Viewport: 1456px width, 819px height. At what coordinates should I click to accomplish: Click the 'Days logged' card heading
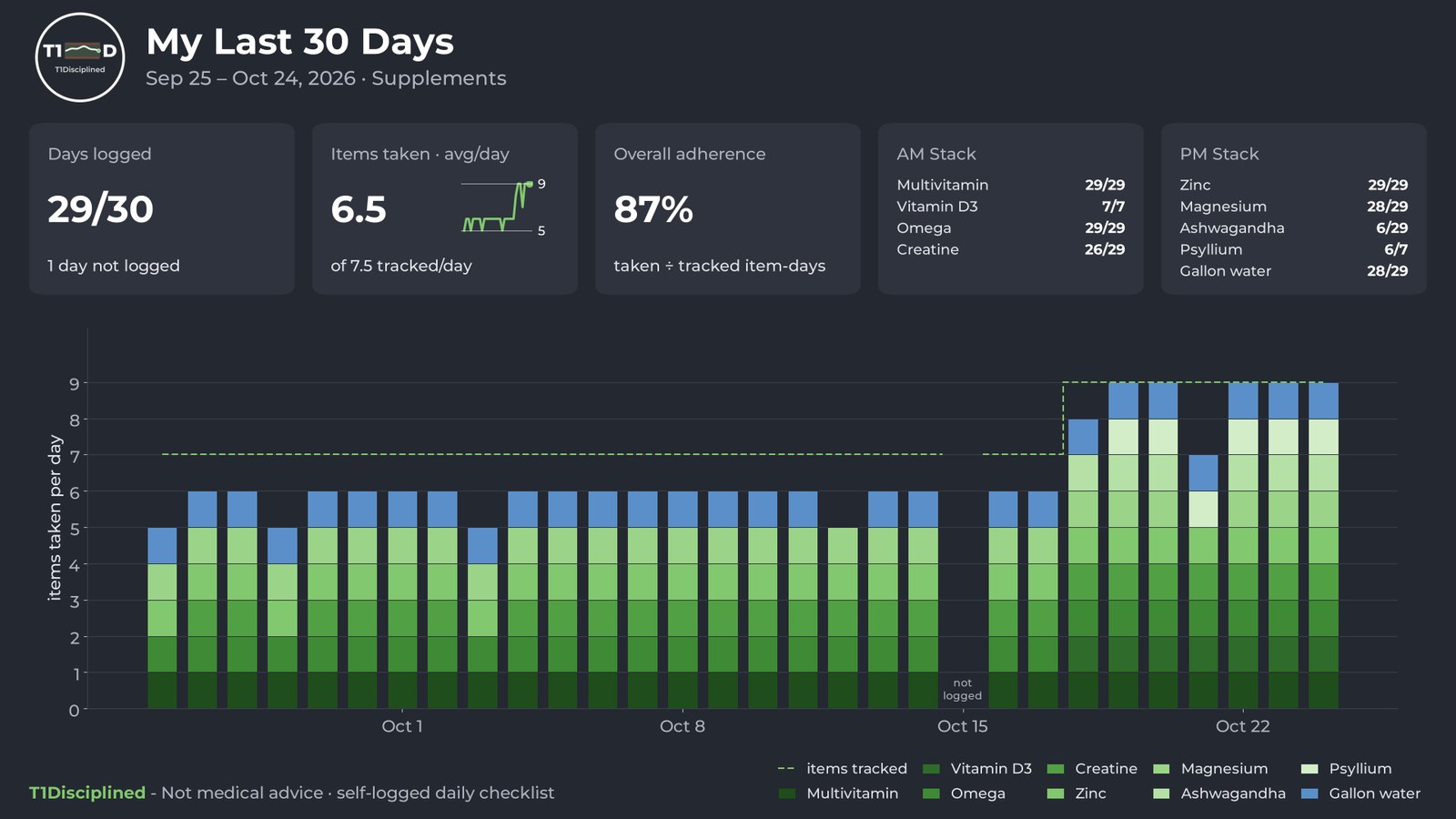click(x=99, y=154)
